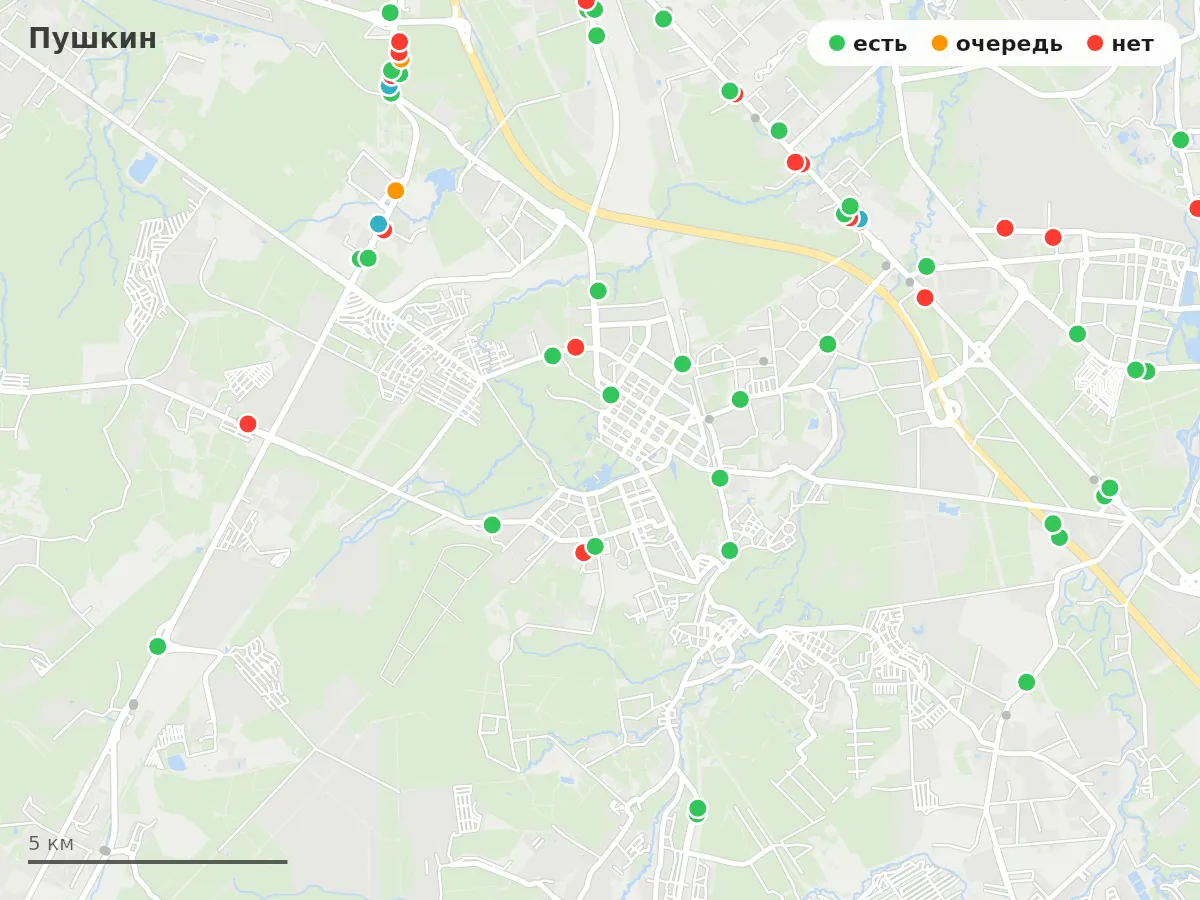Select the 'очередь' legend label
Image resolution: width=1200 pixels, height=900 pixels.
coord(1009,44)
